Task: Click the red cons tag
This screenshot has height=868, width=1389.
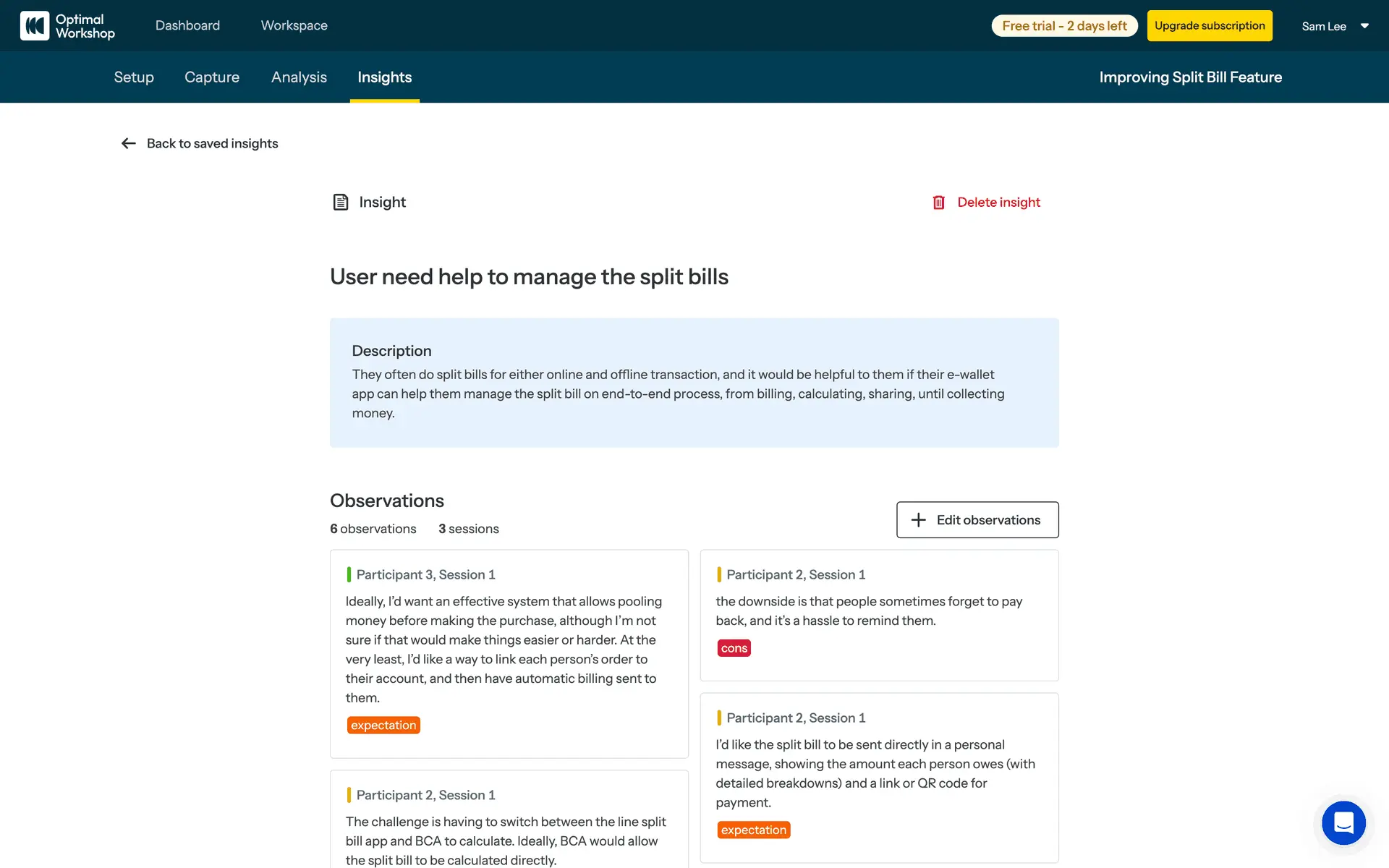Action: coord(734,648)
